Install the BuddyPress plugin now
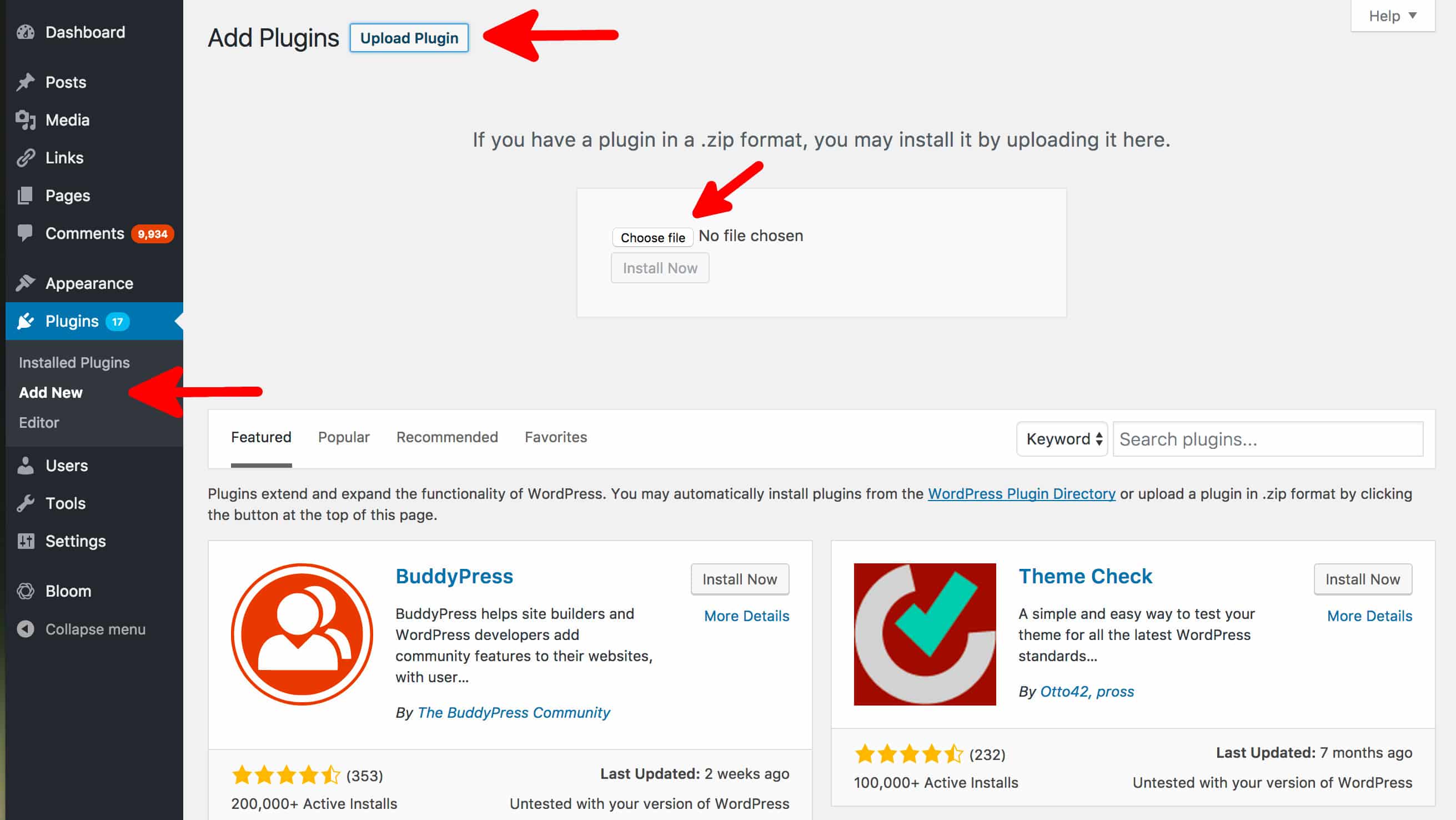The height and width of the screenshot is (820, 1456). [x=740, y=579]
